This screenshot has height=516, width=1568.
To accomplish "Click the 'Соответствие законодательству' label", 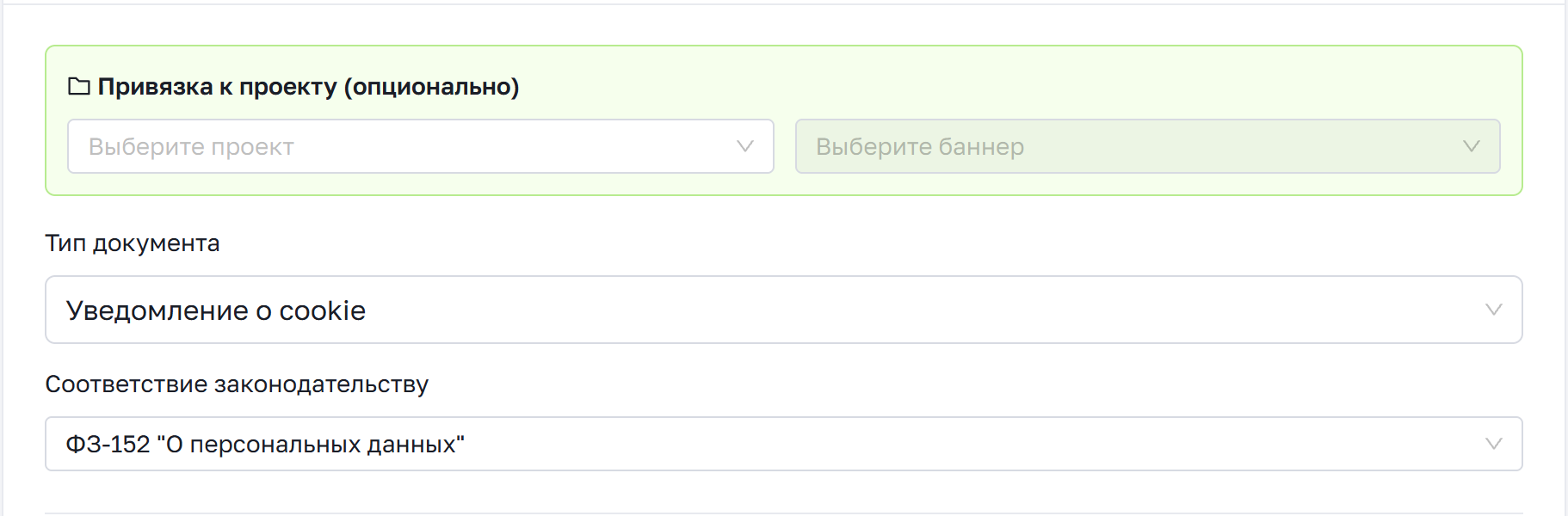I will 237,384.
